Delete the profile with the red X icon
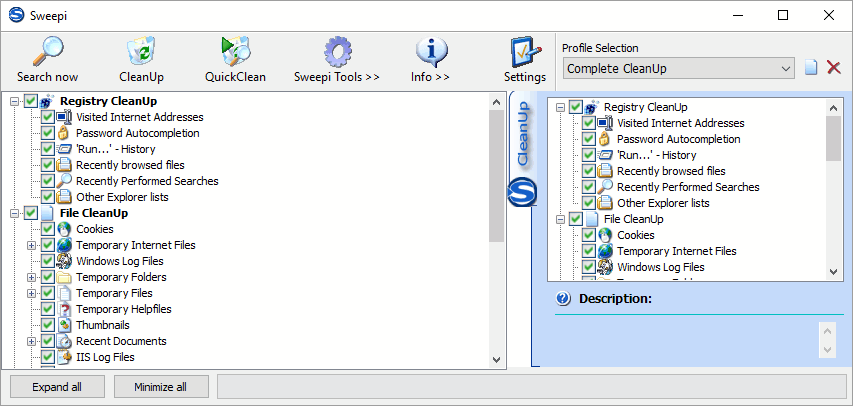The width and height of the screenshot is (853, 406). coord(833,68)
